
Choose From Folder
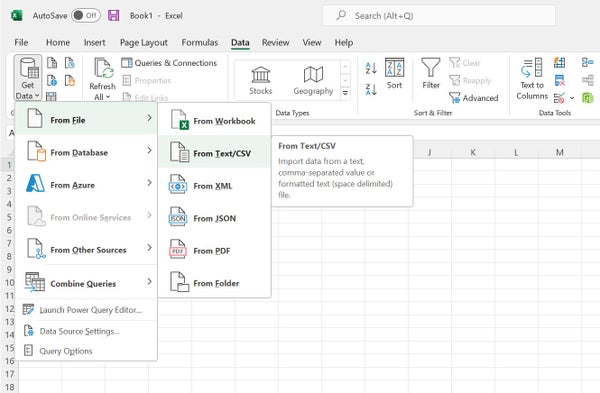(x=214, y=283)
